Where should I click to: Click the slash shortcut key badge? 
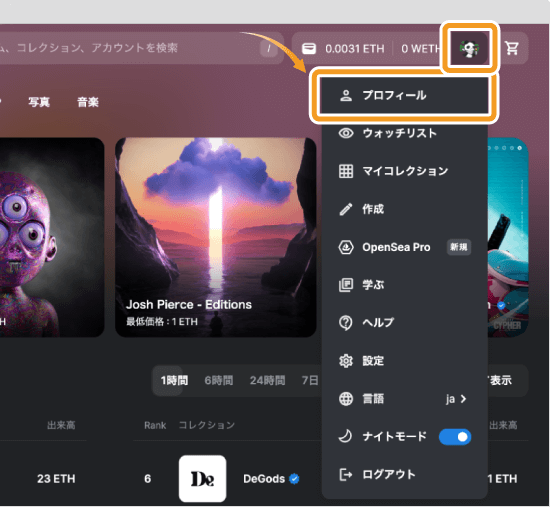click(269, 48)
